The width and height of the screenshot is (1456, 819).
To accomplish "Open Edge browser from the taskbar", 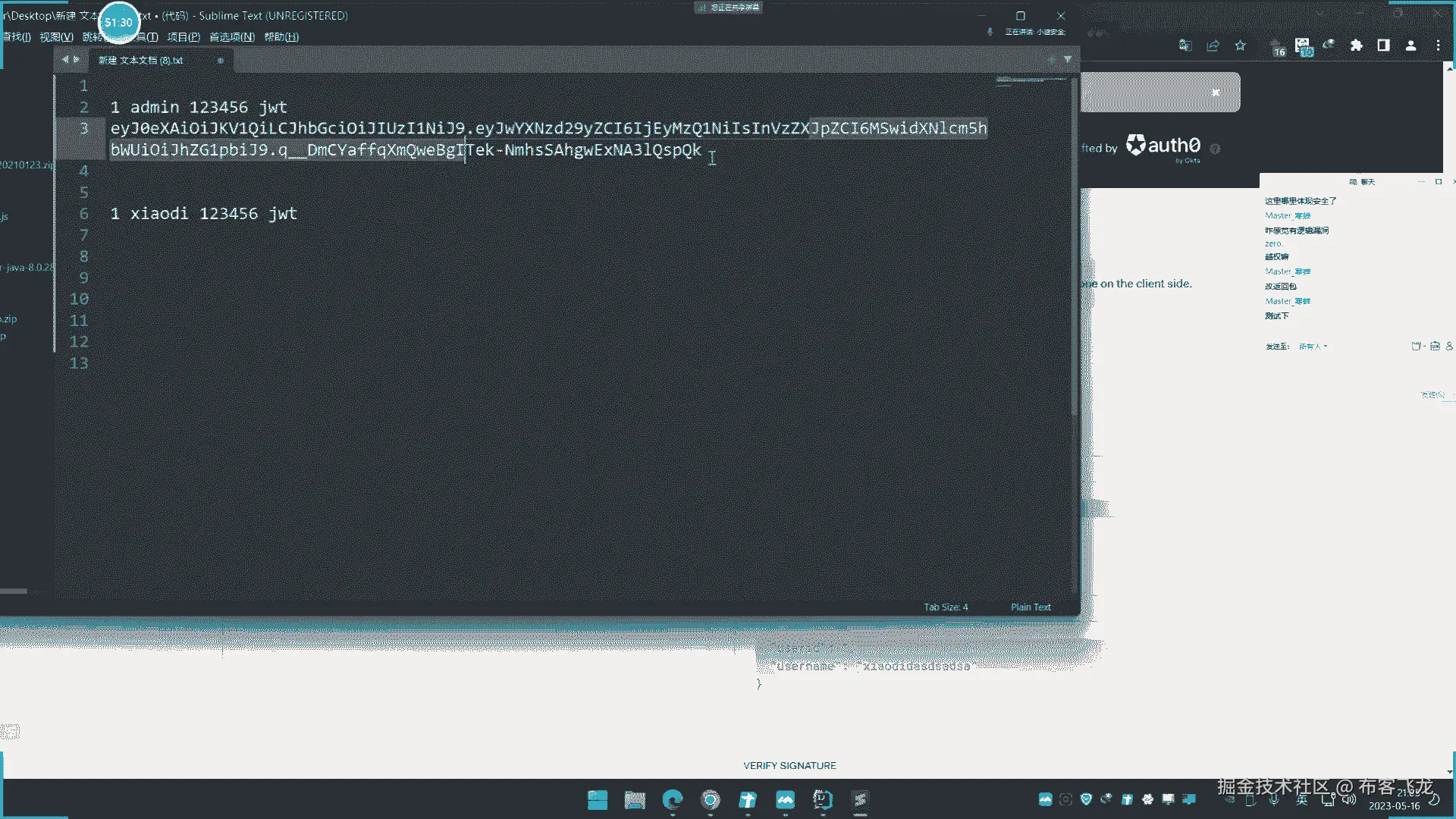I will [672, 800].
